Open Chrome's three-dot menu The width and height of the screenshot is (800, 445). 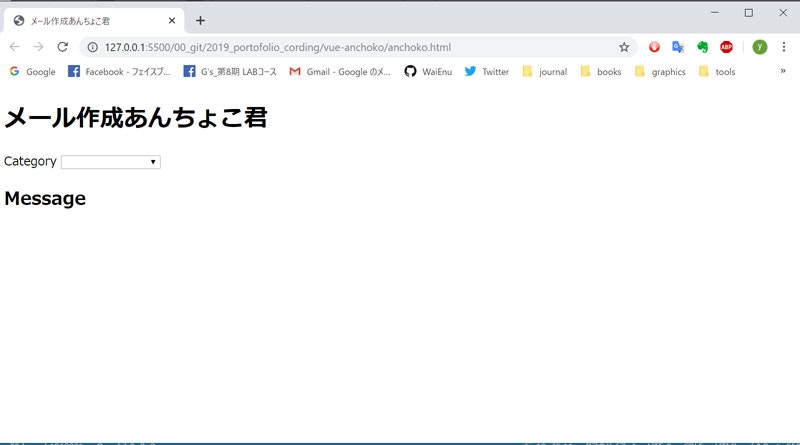click(x=784, y=47)
